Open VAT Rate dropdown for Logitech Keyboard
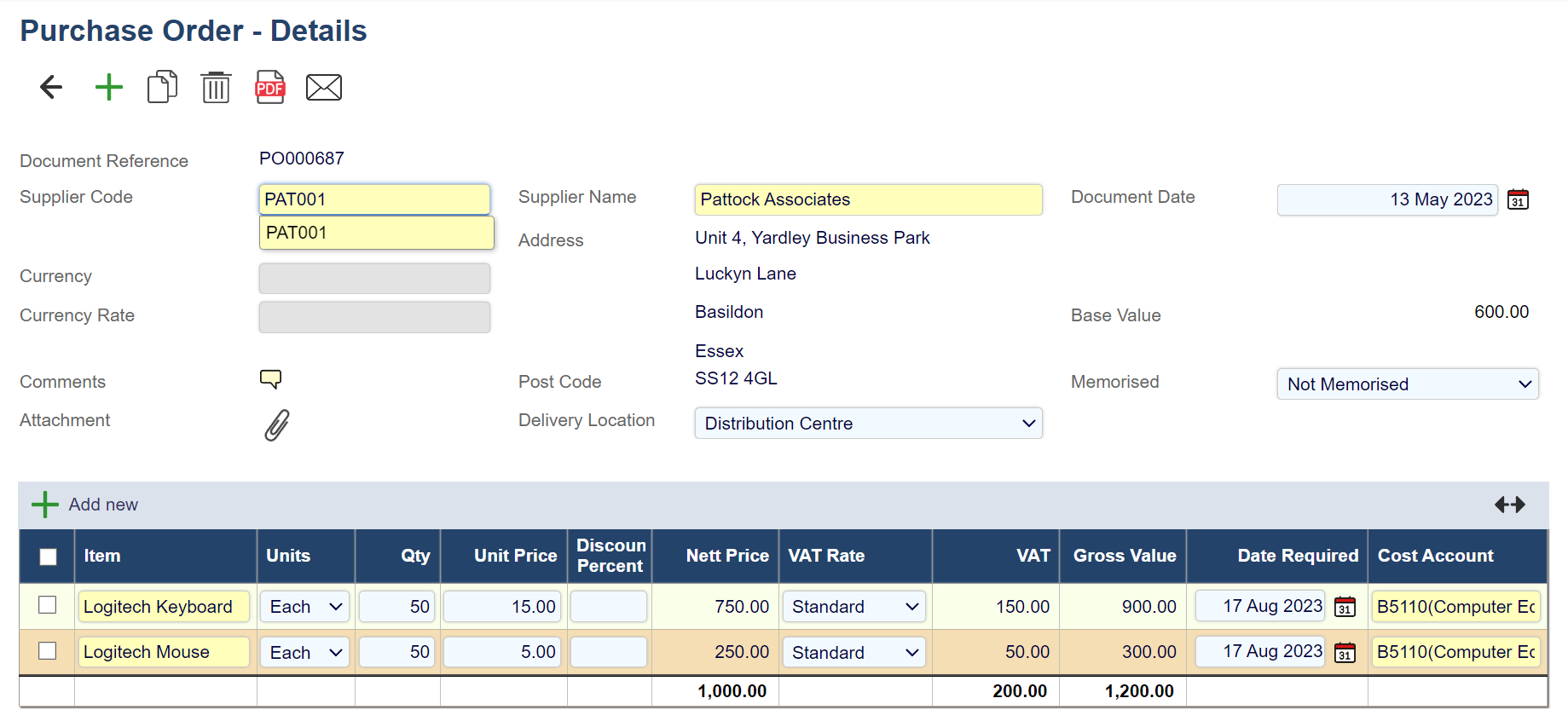 [x=853, y=607]
